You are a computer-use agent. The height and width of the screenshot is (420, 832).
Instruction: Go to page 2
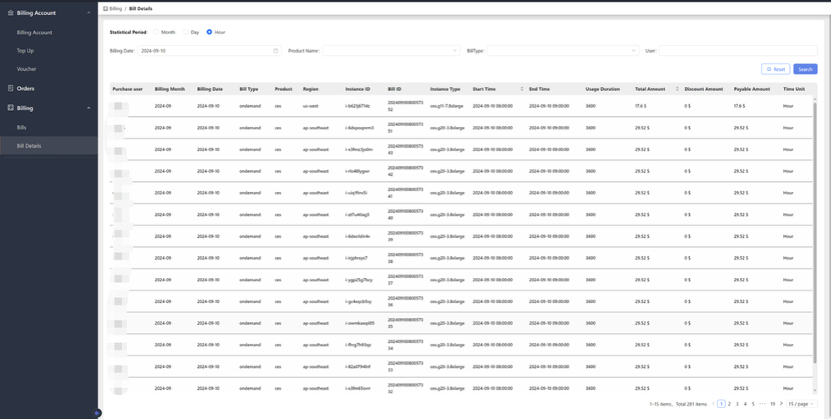coord(729,404)
